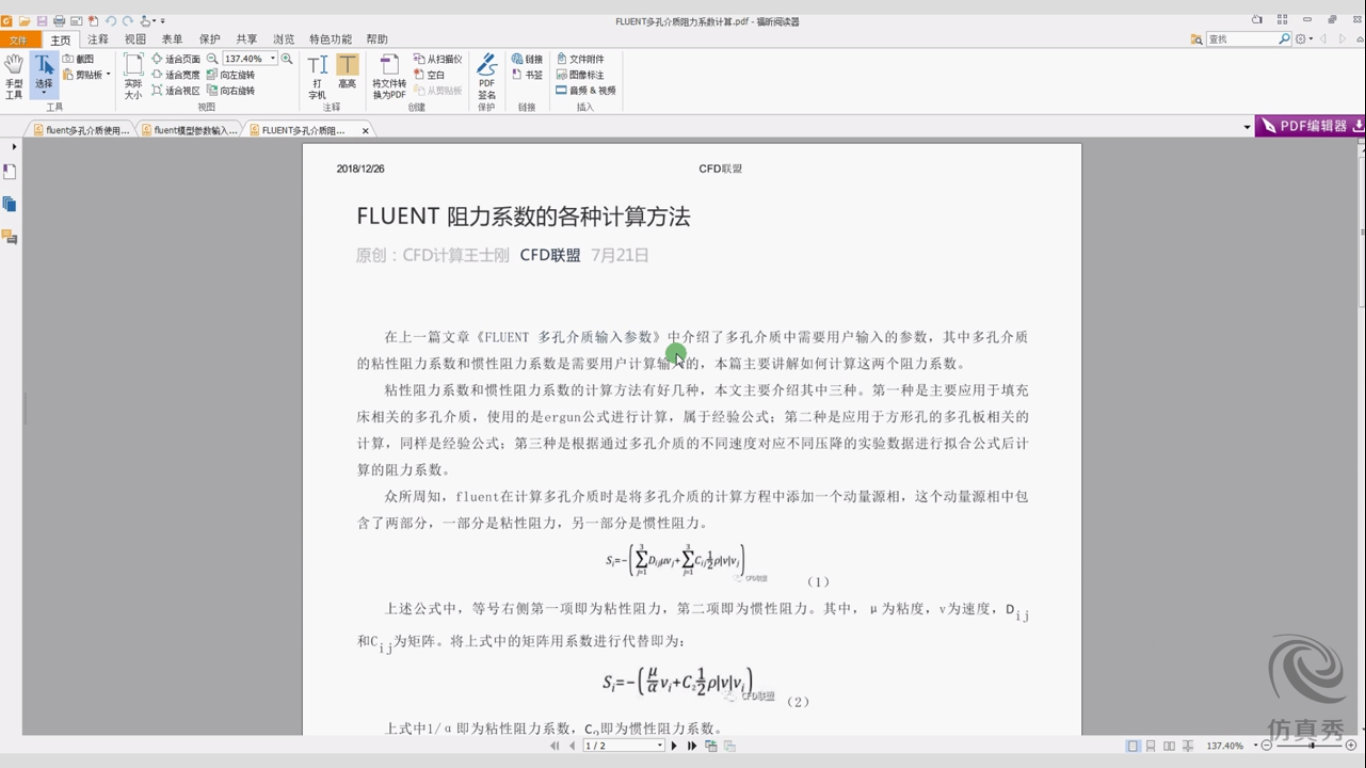Viewport: 1366px width, 768px height.
Task: Click the Open file icon in quick access
Action: 24,21
